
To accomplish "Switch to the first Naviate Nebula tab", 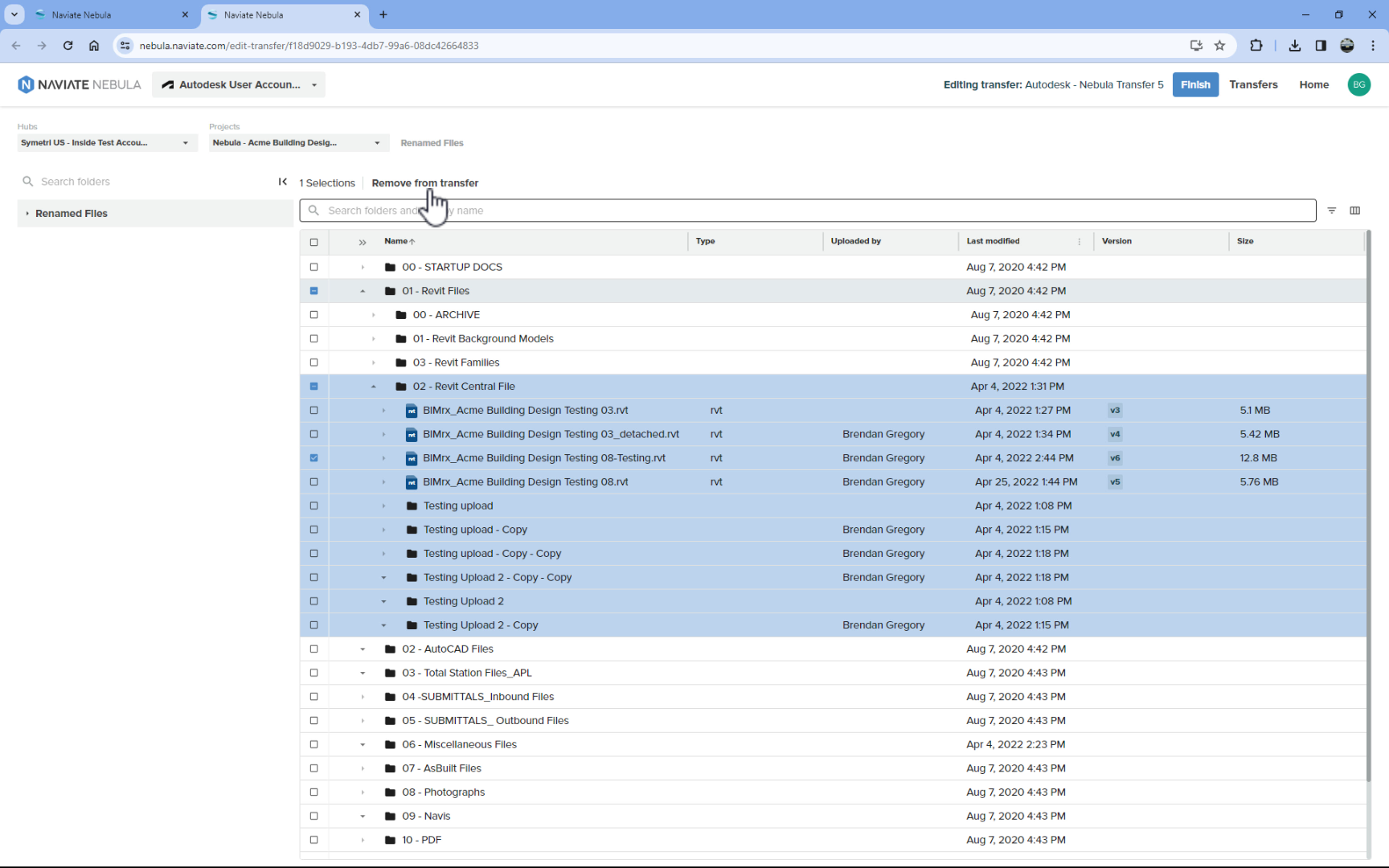I will [x=113, y=14].
